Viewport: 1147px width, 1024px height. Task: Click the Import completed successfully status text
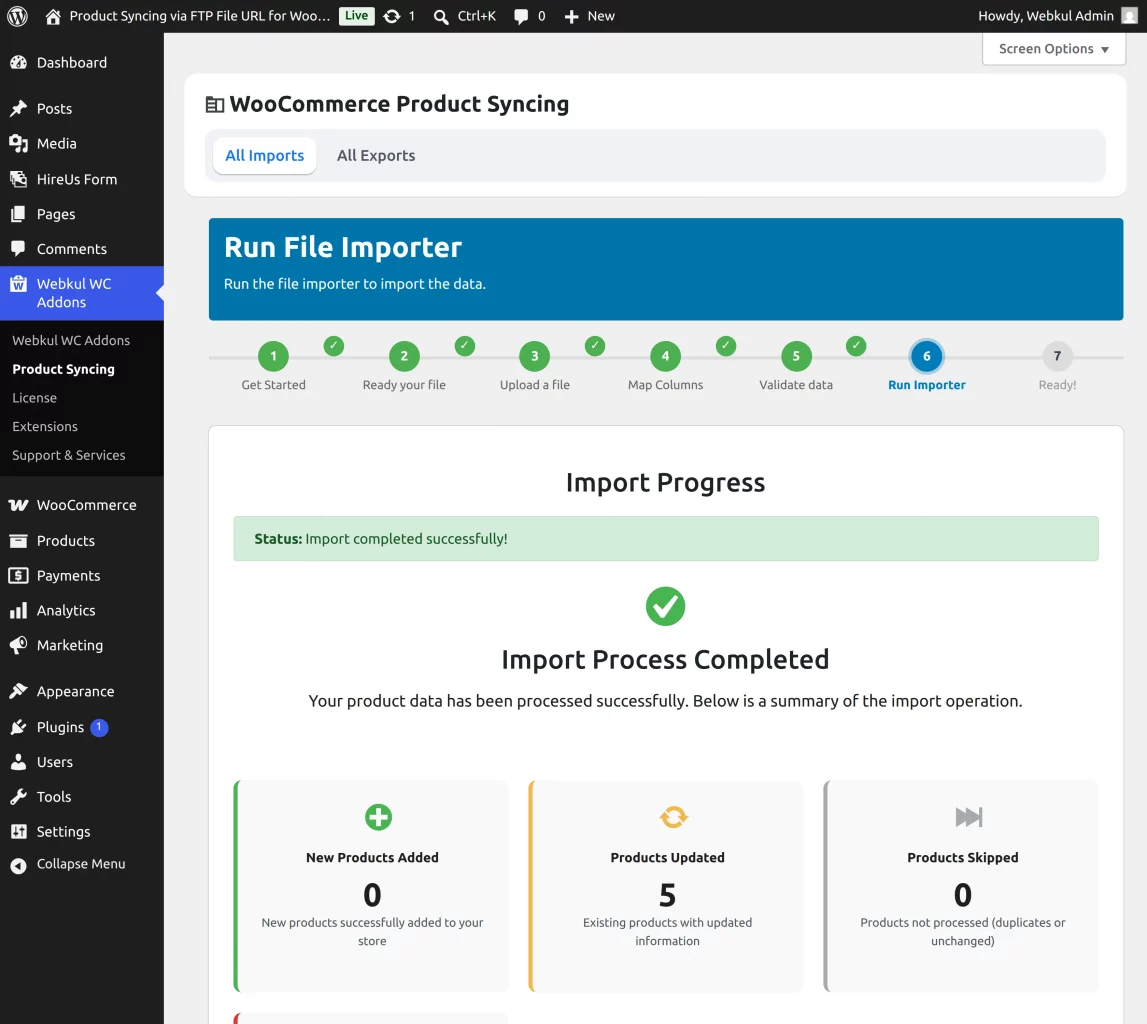click(406, 539)
